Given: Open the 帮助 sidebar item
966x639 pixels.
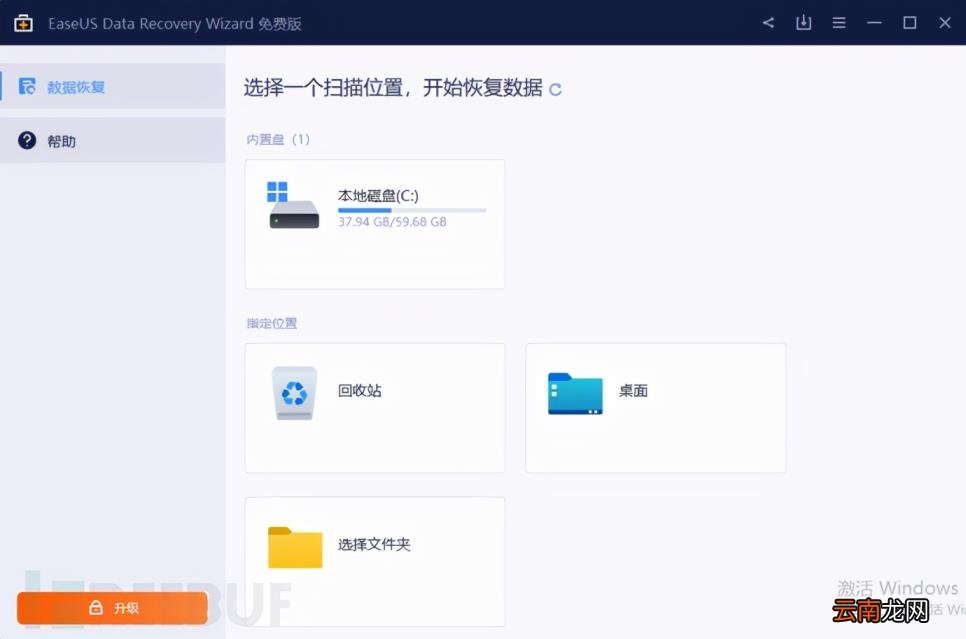Looking at the screenshot, I should 113,140.
